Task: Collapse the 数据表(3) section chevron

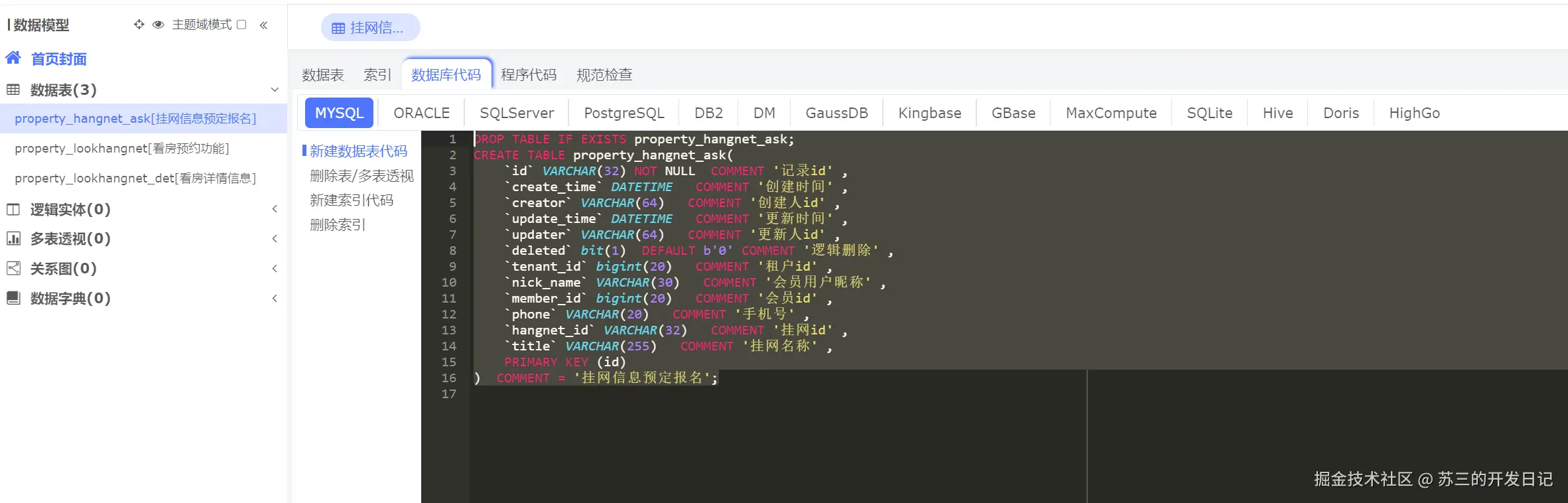Action: [x=275, y=90]
